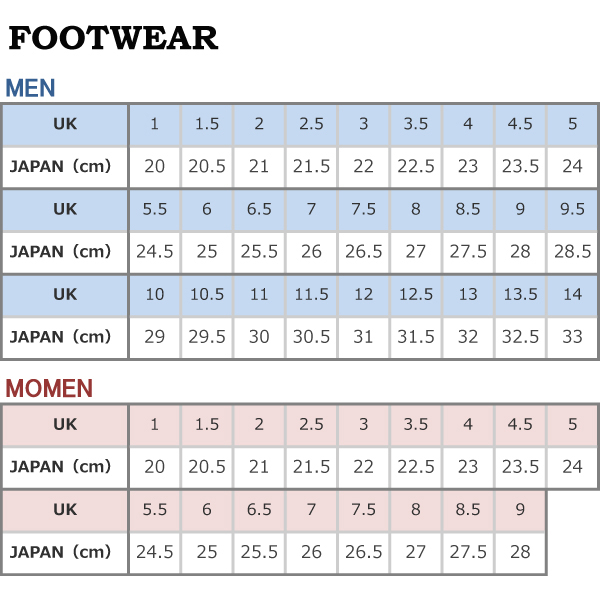Image resolution: width=600 pixels, height=600 pixels.
Task: Click men's Japan 31.5 cm cell
Action: pos(416,337)
